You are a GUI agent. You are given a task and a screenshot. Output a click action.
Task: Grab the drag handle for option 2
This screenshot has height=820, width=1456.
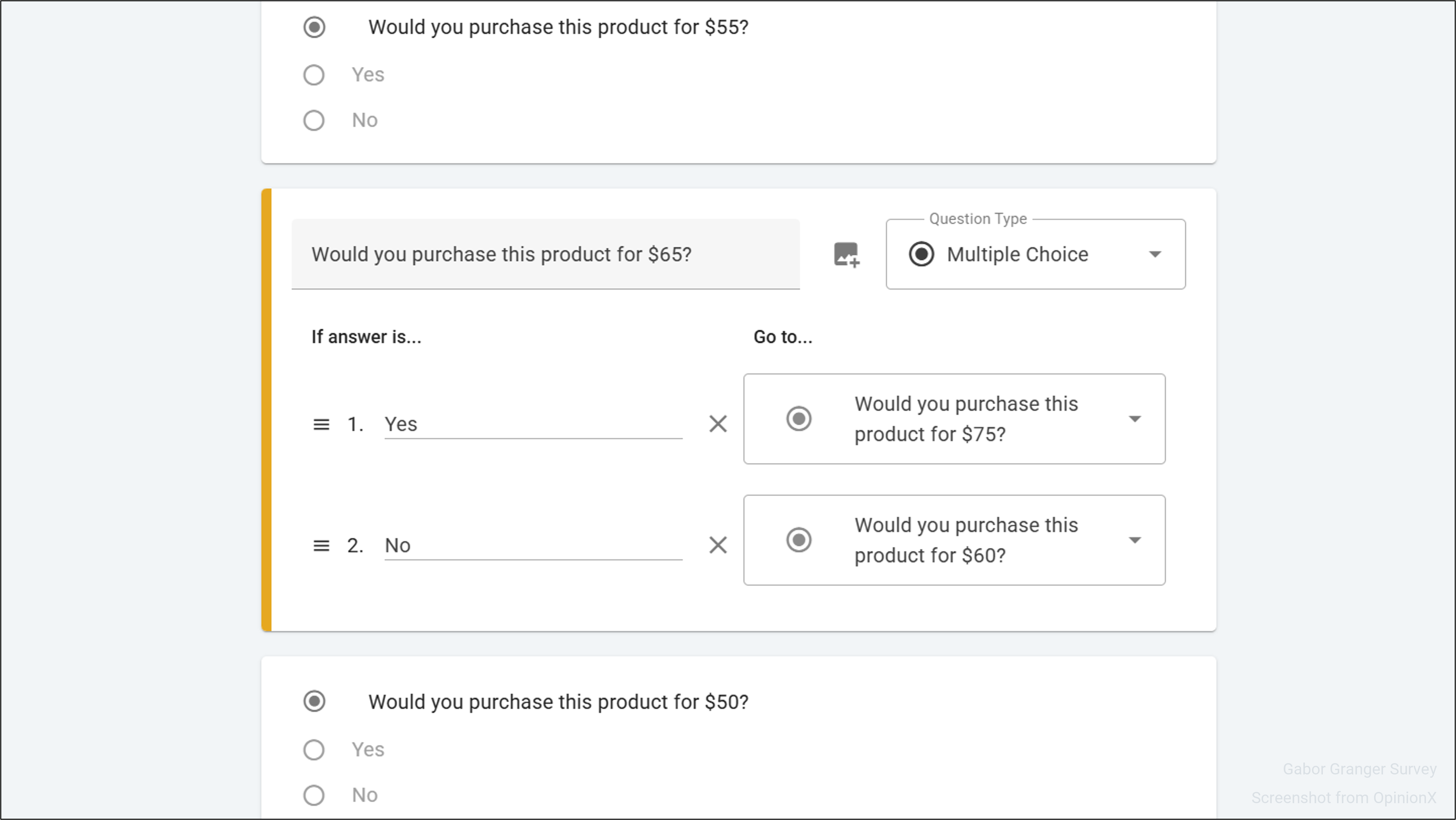[x=321, y=545]
